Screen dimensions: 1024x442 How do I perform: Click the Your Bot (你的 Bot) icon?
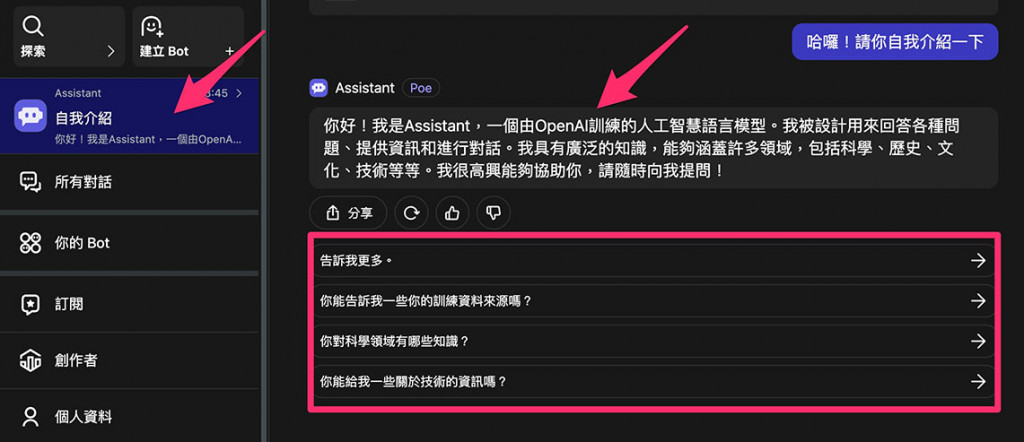[31, 243]
